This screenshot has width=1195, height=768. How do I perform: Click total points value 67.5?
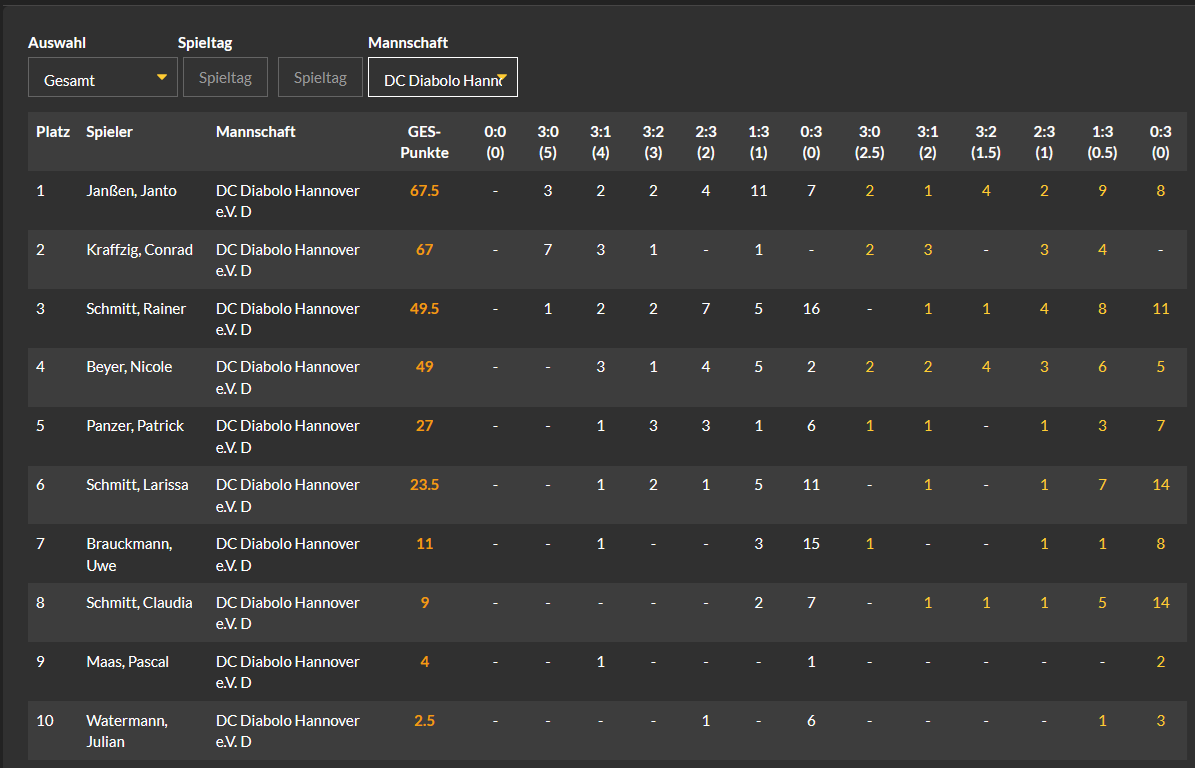424,190
